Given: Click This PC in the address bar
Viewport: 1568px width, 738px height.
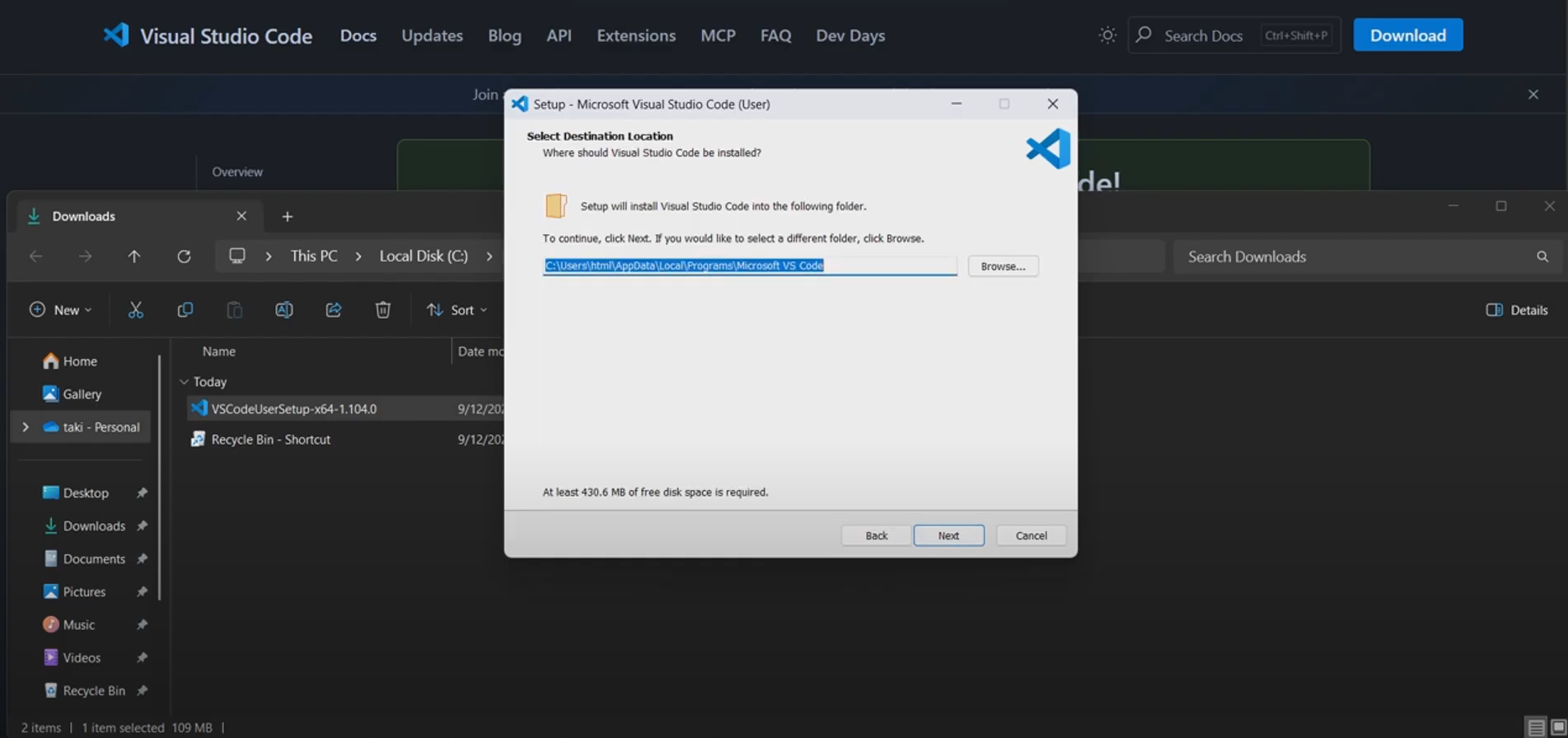Looking at the screenshot, I should pos(314,256).
